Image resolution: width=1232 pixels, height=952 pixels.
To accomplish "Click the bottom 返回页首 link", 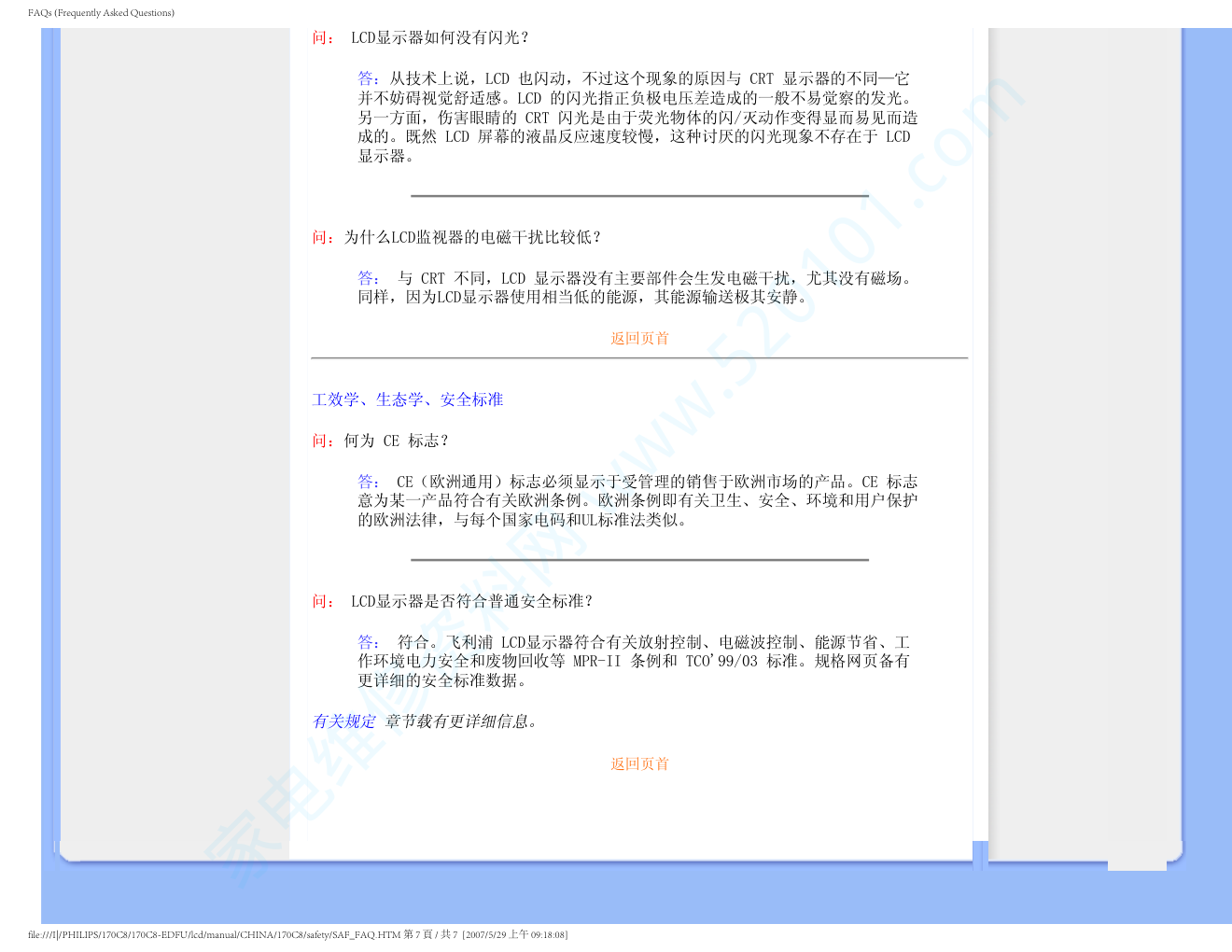I will tap(639, 763).
